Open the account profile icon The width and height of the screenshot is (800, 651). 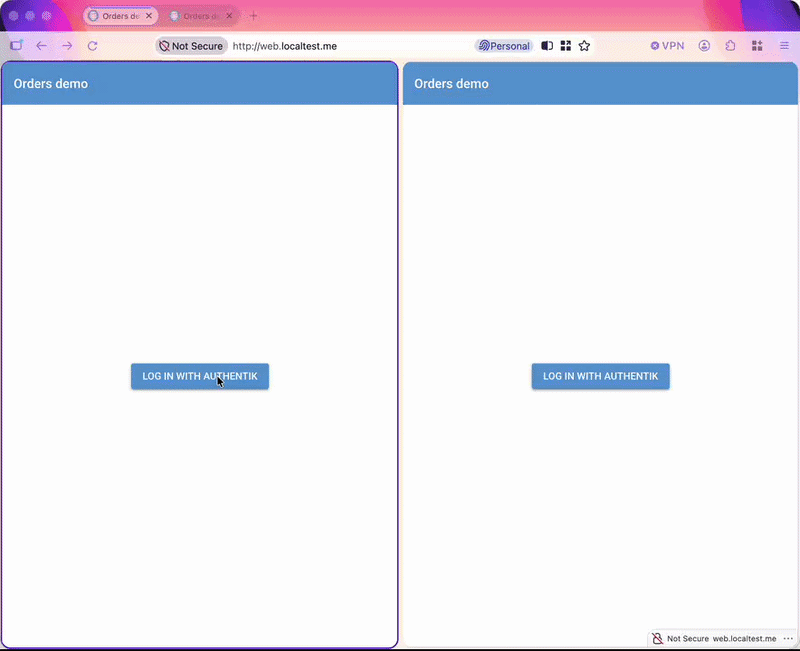[x=705, y=46]
